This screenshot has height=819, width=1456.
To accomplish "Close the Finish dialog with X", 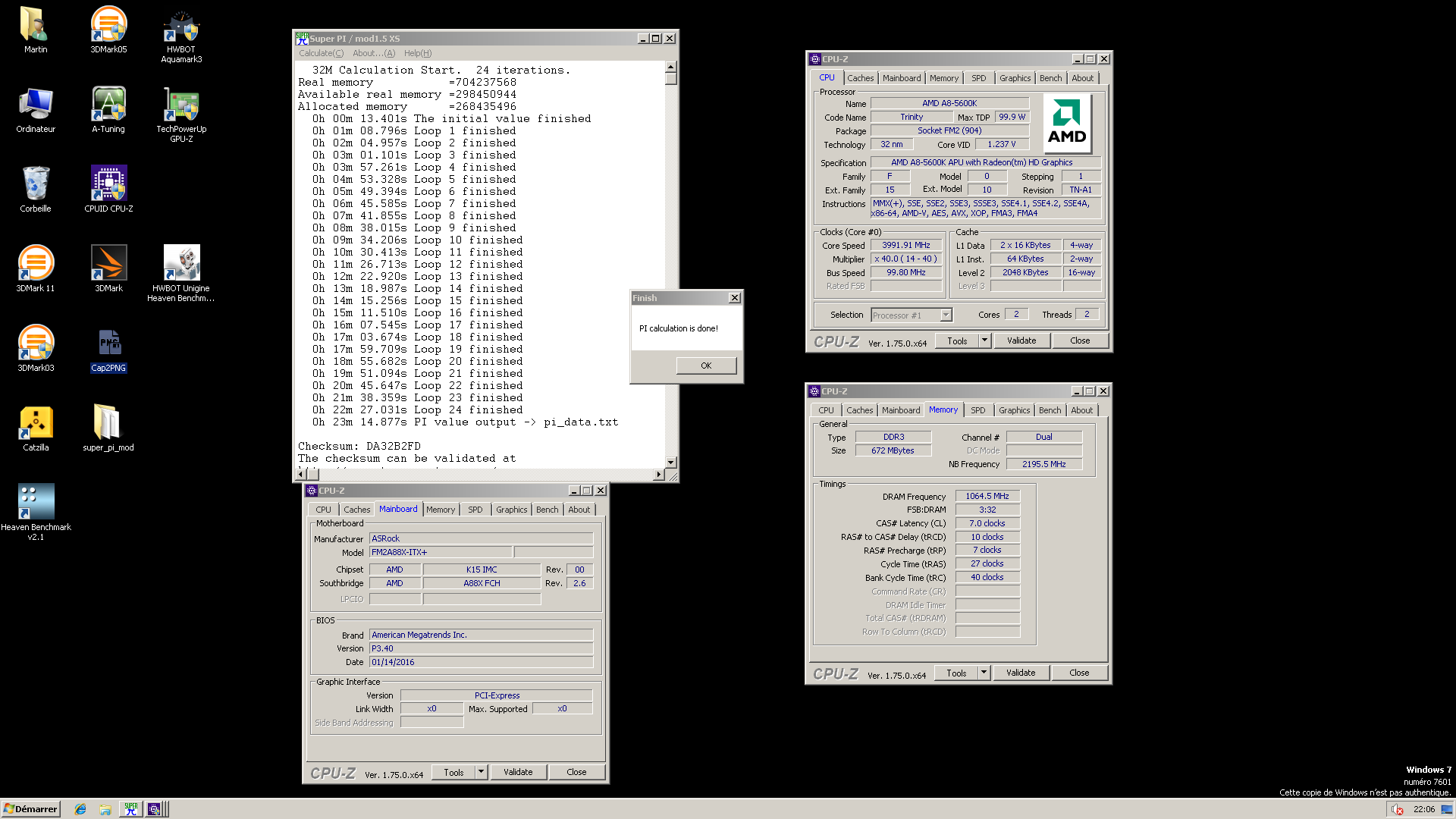I will 734,298.
